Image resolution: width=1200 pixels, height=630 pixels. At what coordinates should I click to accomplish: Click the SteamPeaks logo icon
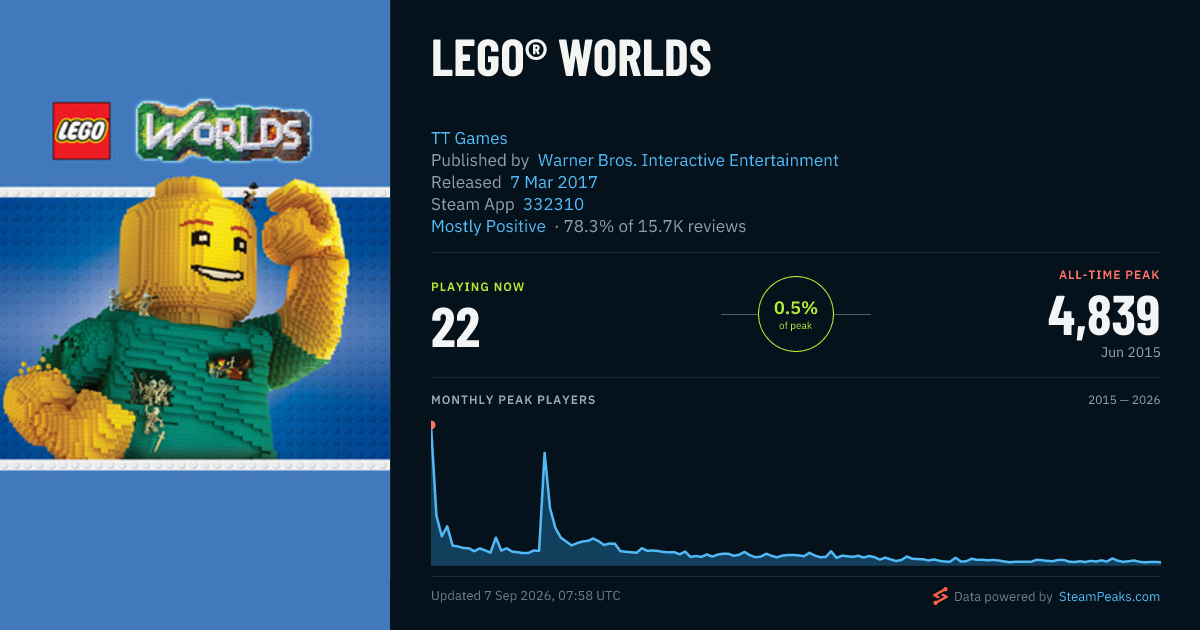pos(940,597)
